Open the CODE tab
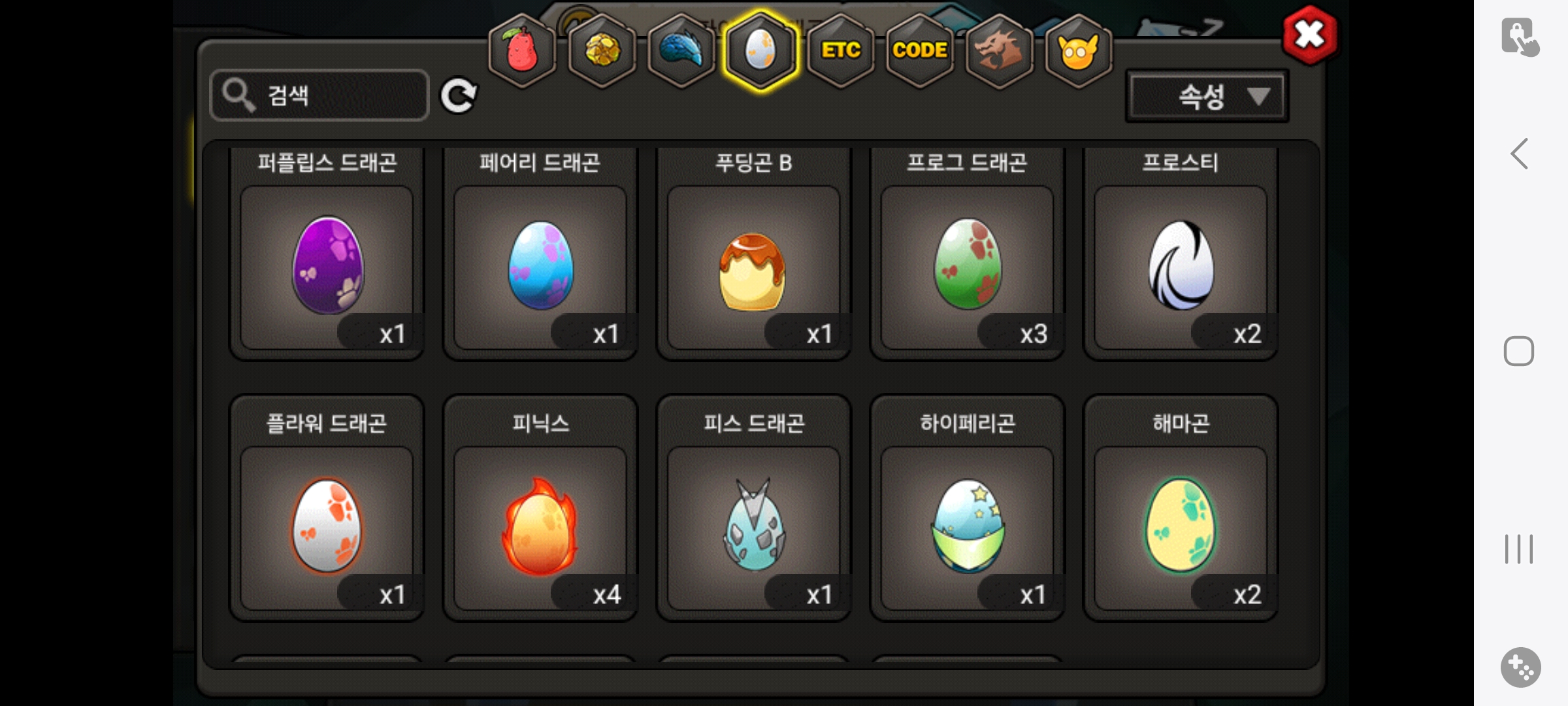Image resolution: width=1568 pixels, height=706 pixels. pos(920,50)
